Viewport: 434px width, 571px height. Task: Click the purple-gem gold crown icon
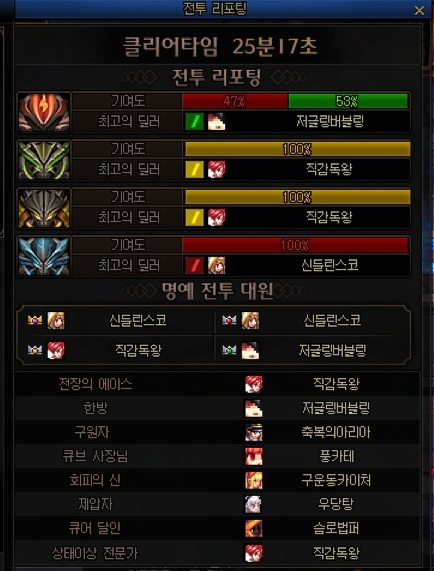35,320
